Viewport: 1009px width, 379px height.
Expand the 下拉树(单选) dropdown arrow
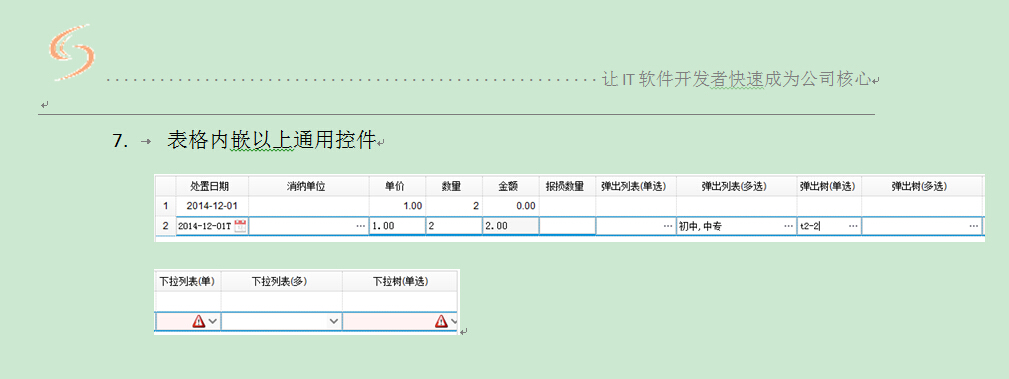point(454,320)
